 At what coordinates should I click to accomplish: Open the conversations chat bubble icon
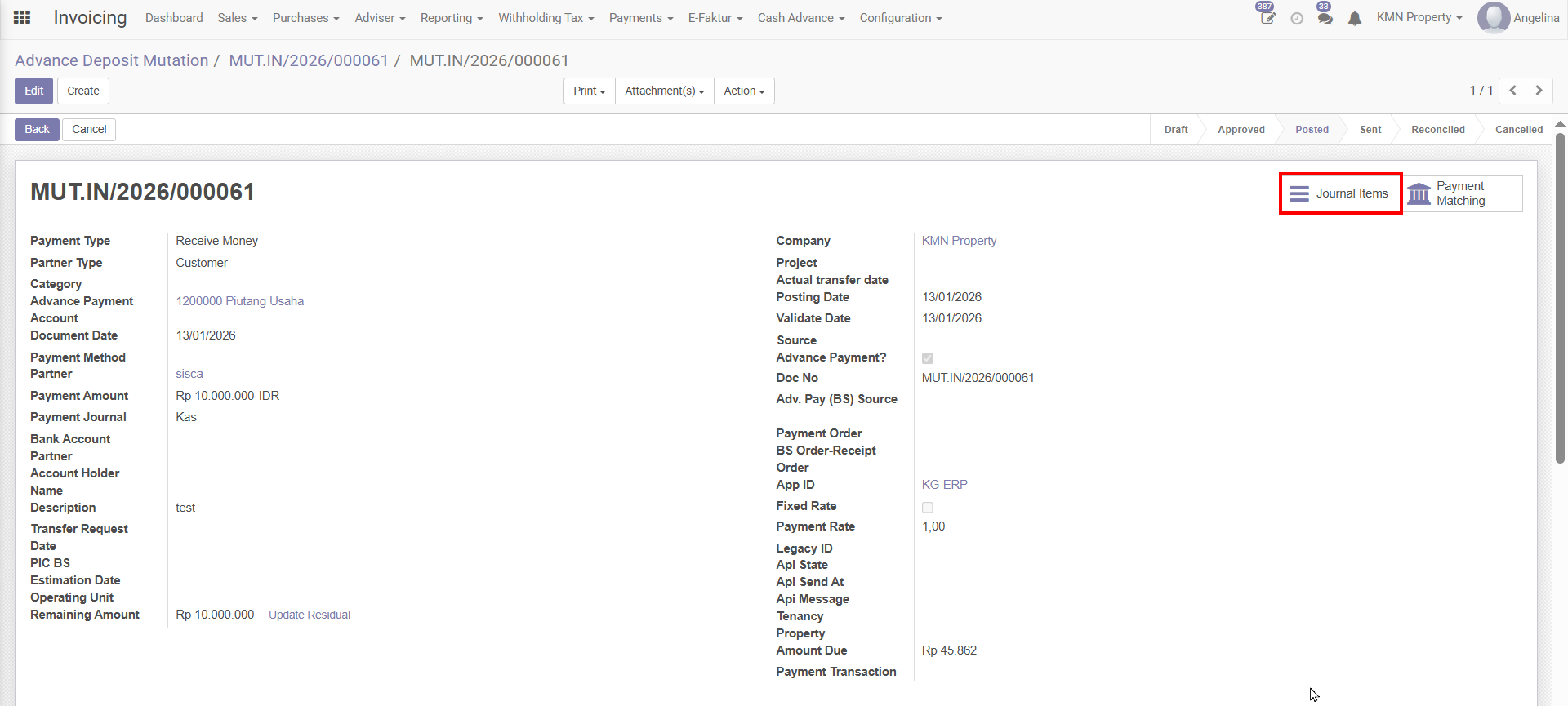click(1325, 18)
